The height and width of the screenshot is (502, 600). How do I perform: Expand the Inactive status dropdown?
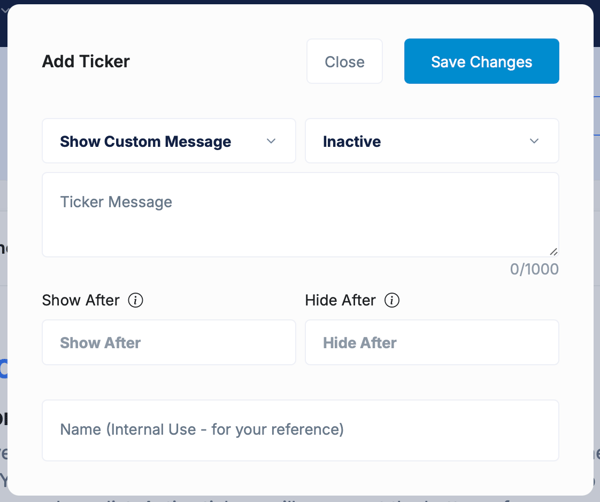click(431, 142)
